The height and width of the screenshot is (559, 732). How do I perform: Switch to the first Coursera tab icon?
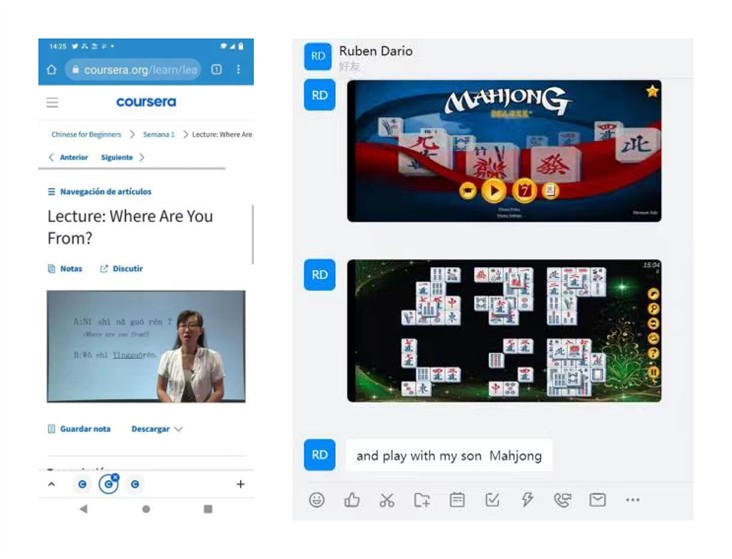(82, 484)
